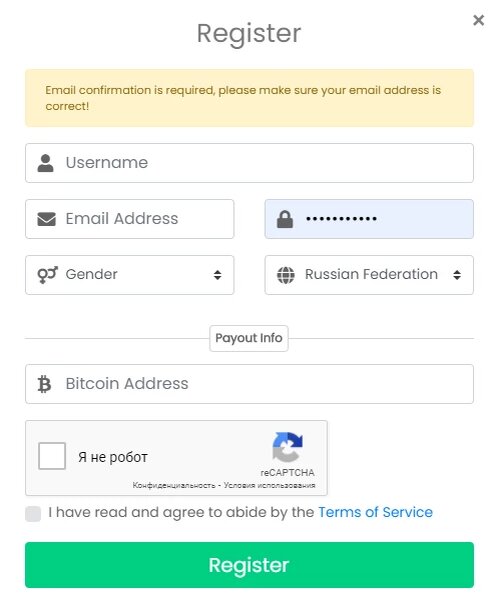Viewport: 494px width, 594px height.
Task: Open the Russian Federation country dropdown
Action: [369, 275]
